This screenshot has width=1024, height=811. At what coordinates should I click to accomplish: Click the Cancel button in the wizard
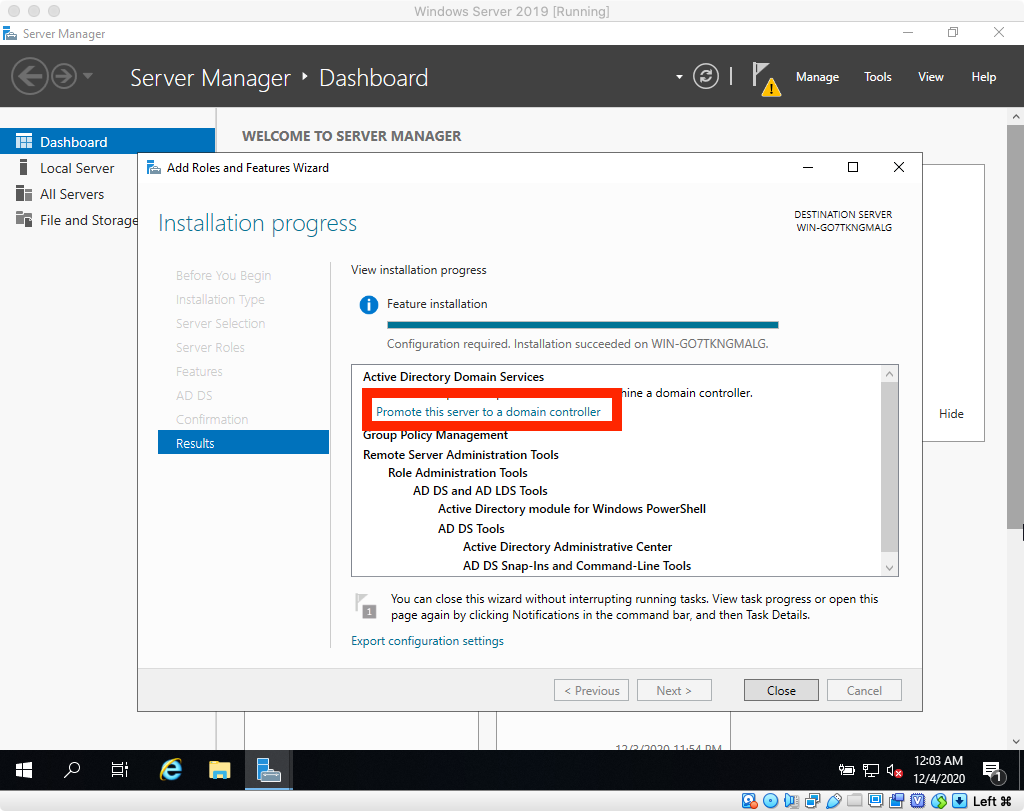click(x=864, y=690)
